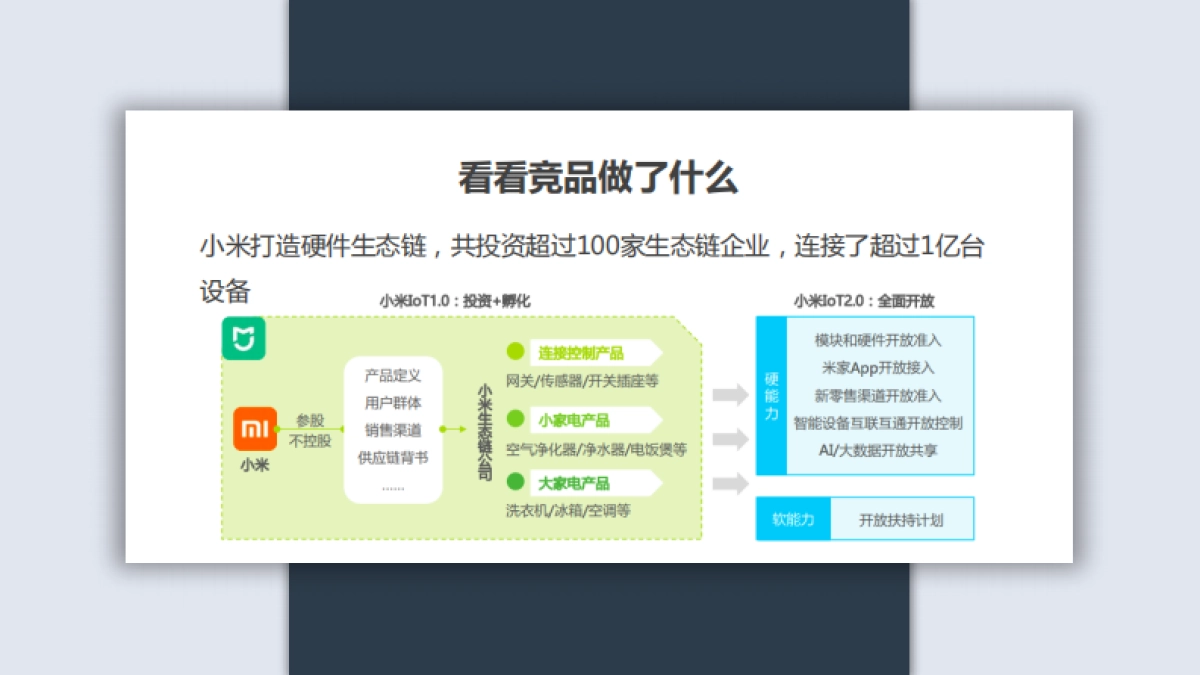This screenshot has width=1200, height=675.
Task: Select the orange MI logo
Action: [256, 428]
